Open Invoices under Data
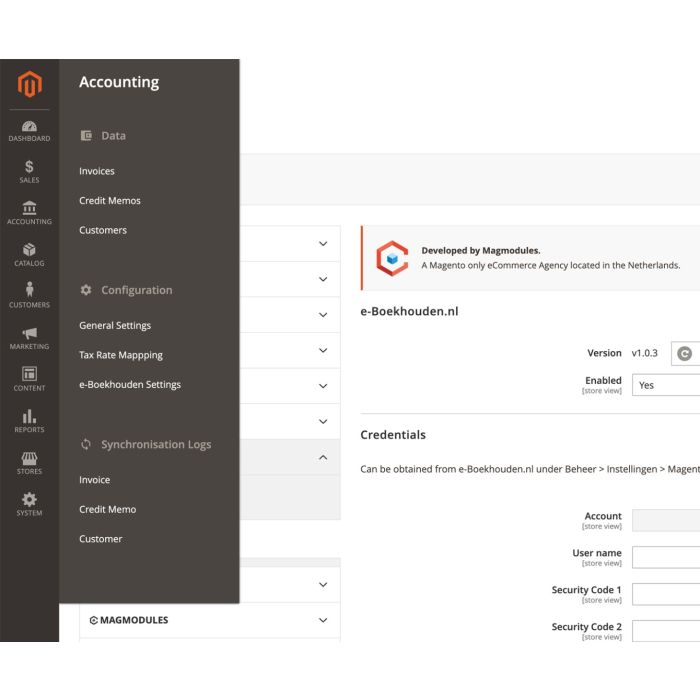 coord(97,171)
